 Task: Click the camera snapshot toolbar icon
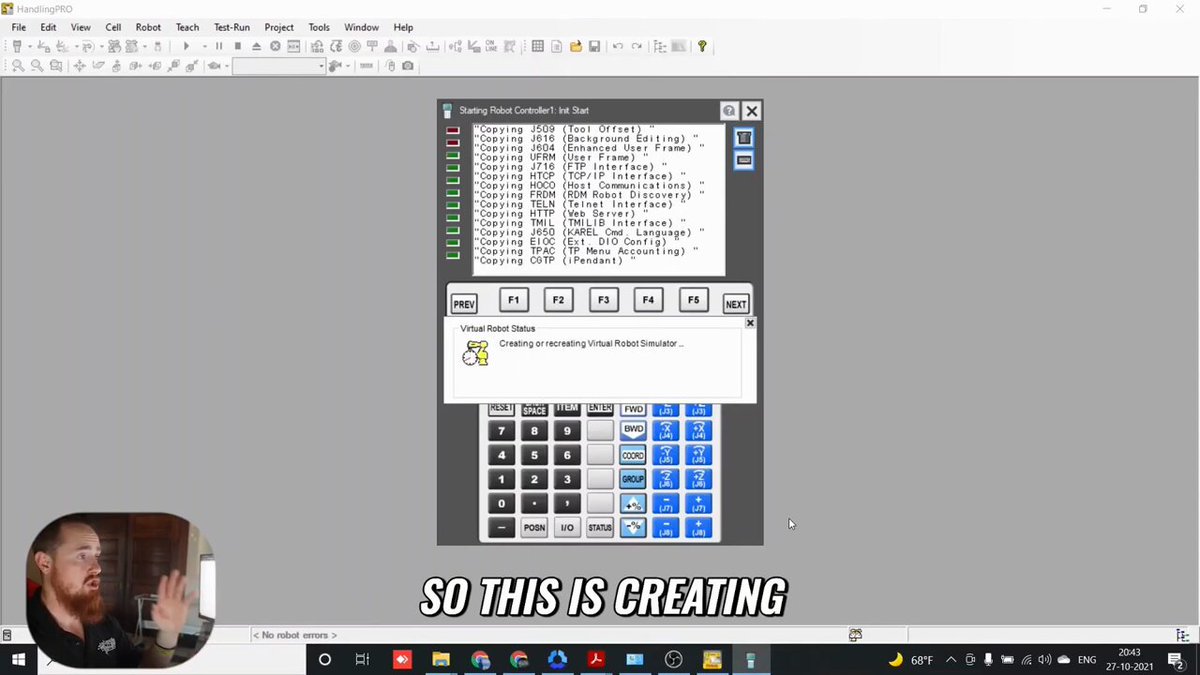point(407,66)
